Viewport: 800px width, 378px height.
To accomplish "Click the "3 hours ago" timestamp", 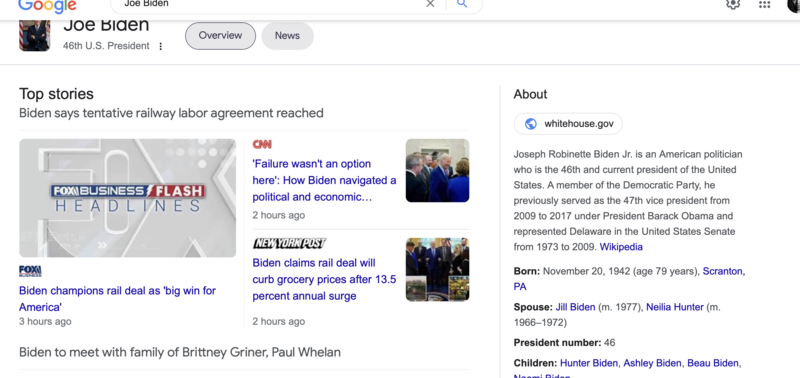I will (x=45, y=321).
